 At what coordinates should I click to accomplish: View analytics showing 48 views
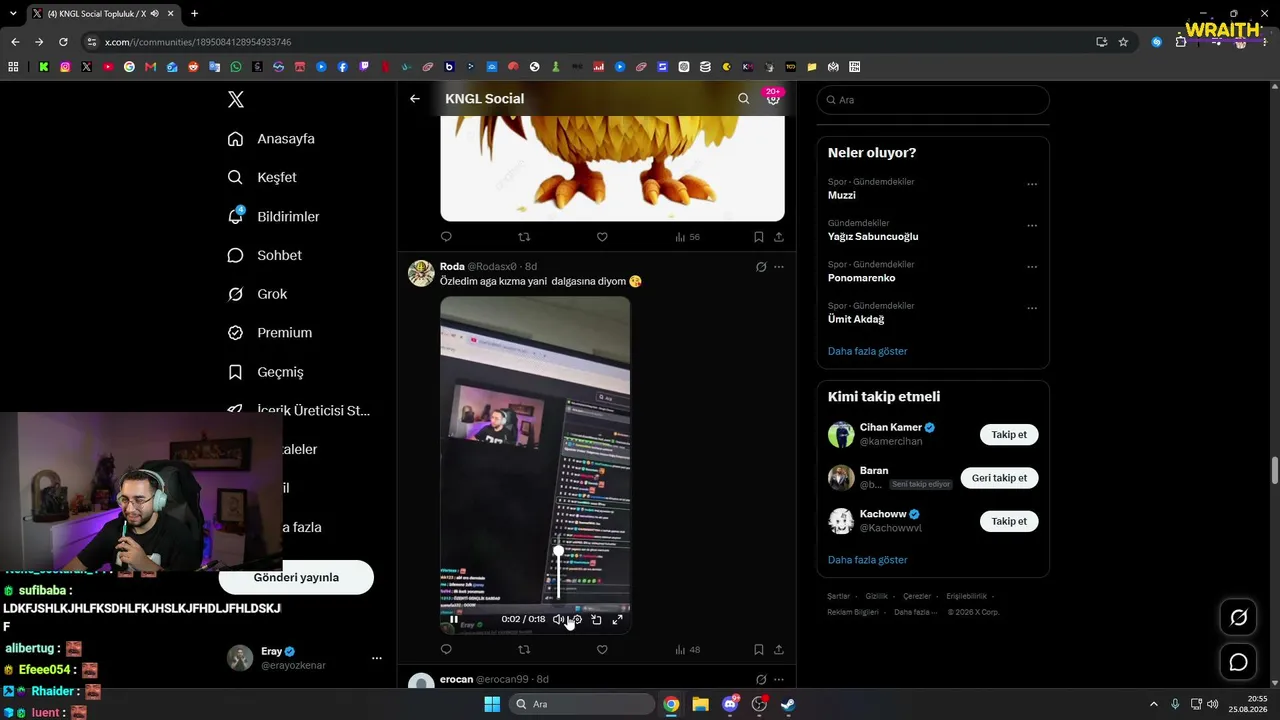tap(687, 650)
